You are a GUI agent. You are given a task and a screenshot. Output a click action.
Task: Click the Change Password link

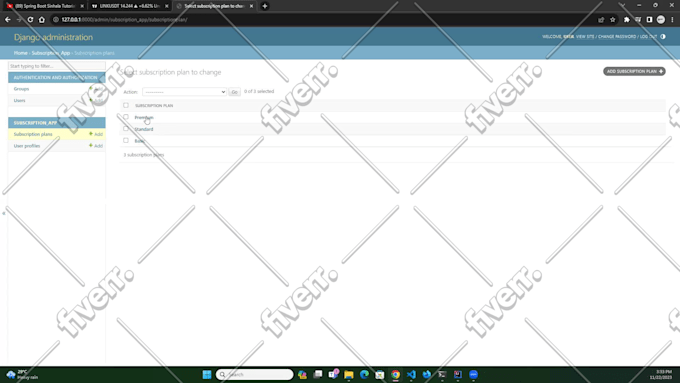pos(617,36)
